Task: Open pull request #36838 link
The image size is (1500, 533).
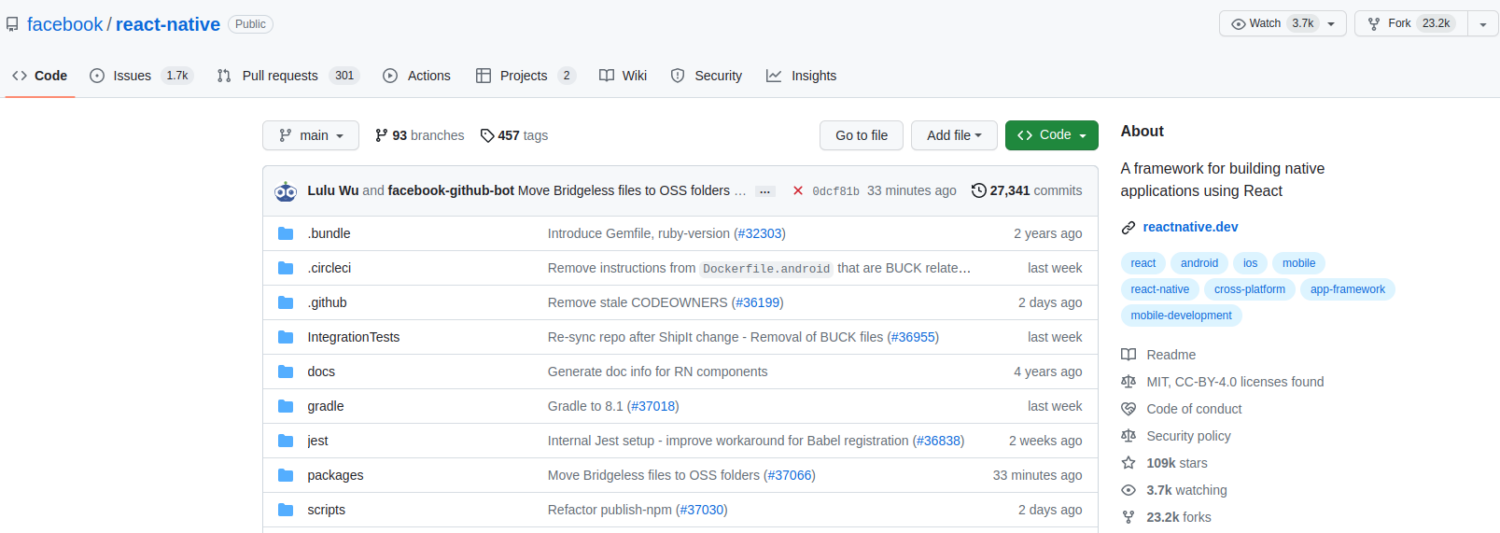Action: (x=938, y=441)
